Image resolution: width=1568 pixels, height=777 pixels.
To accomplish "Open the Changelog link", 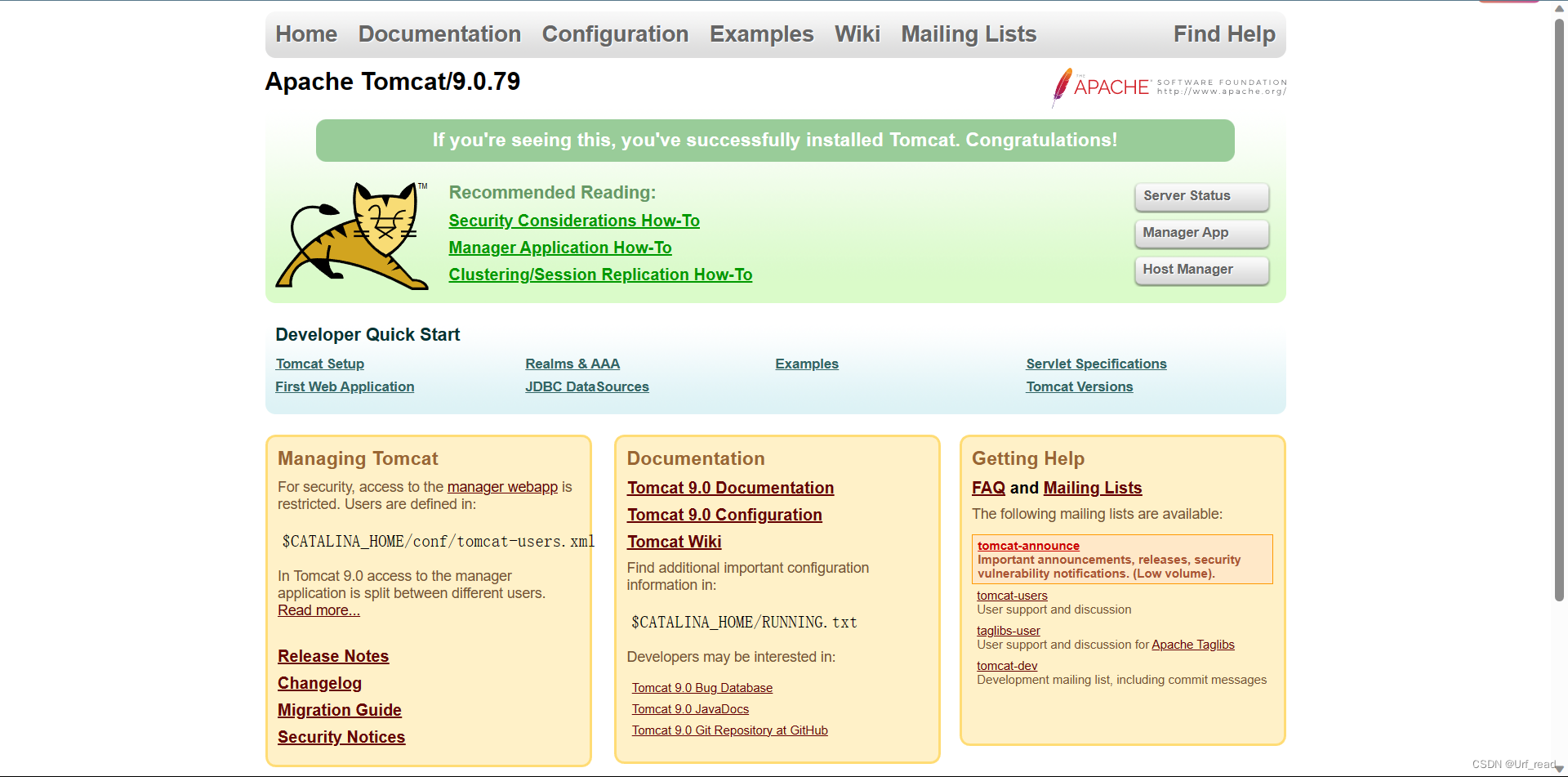I will pyautogui.click(x=319, y=683).
